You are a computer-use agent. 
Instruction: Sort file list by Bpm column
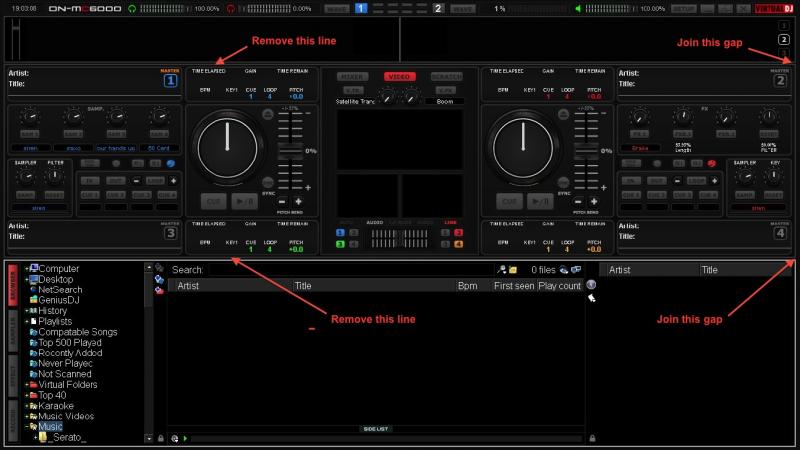pos(467,286)
